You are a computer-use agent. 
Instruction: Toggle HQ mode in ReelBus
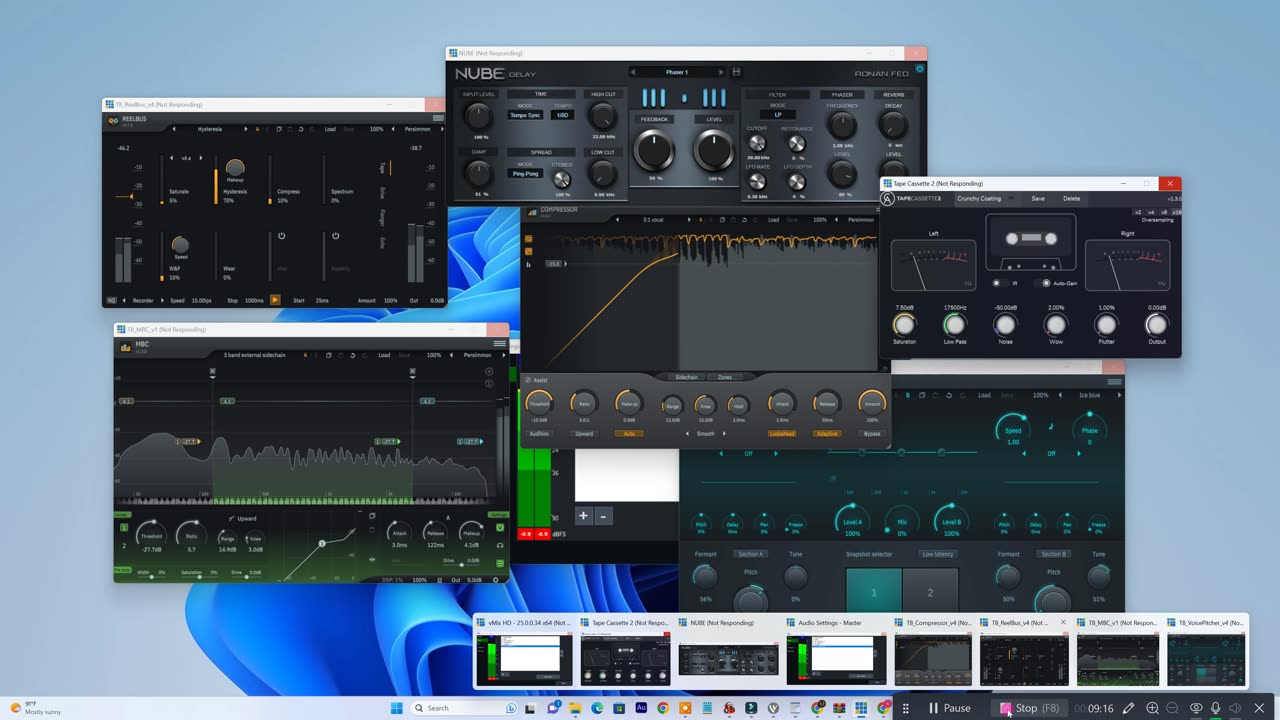pos(112,300)
